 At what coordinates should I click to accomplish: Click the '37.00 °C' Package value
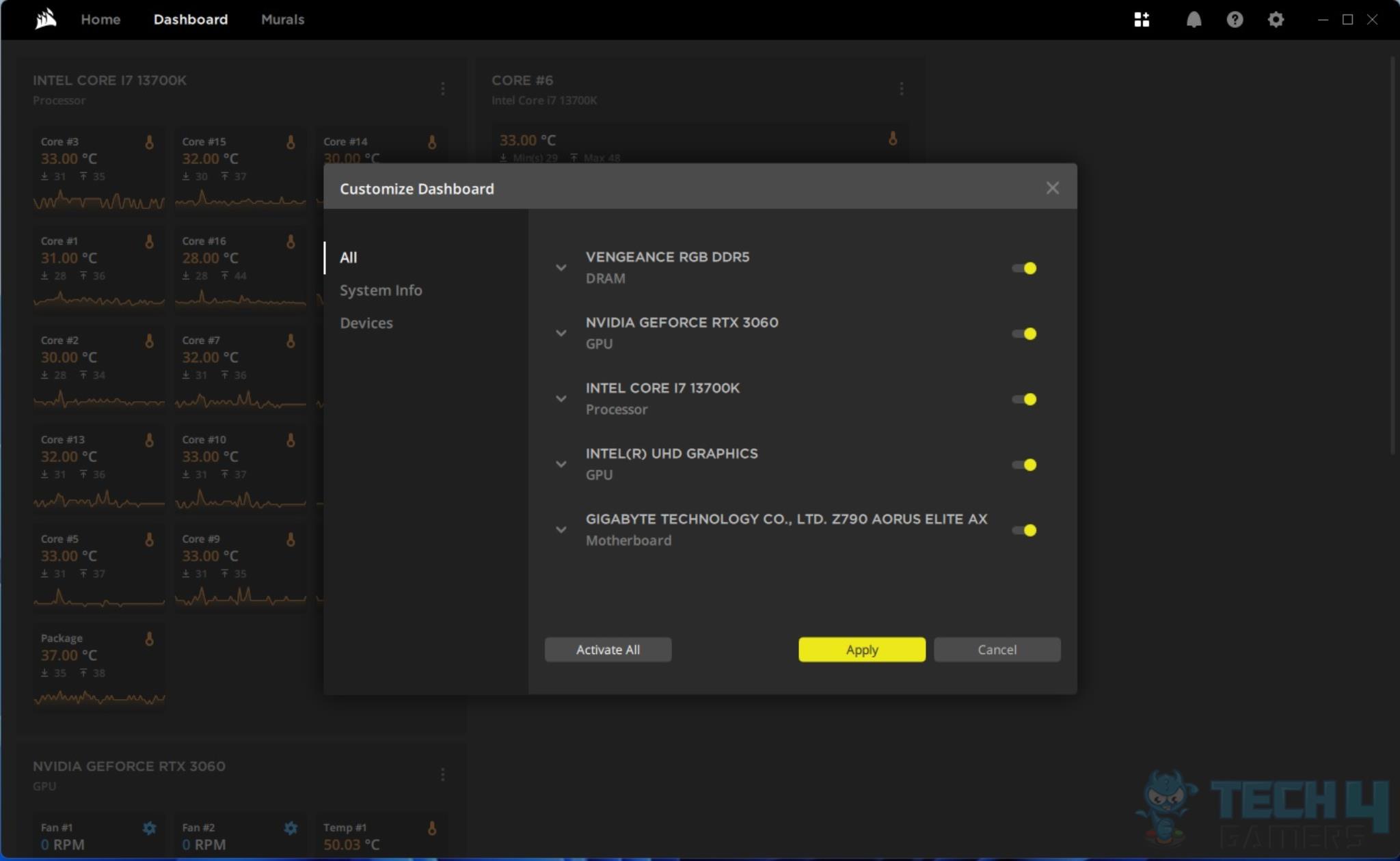pyautogui.click(x=68, y=655)
